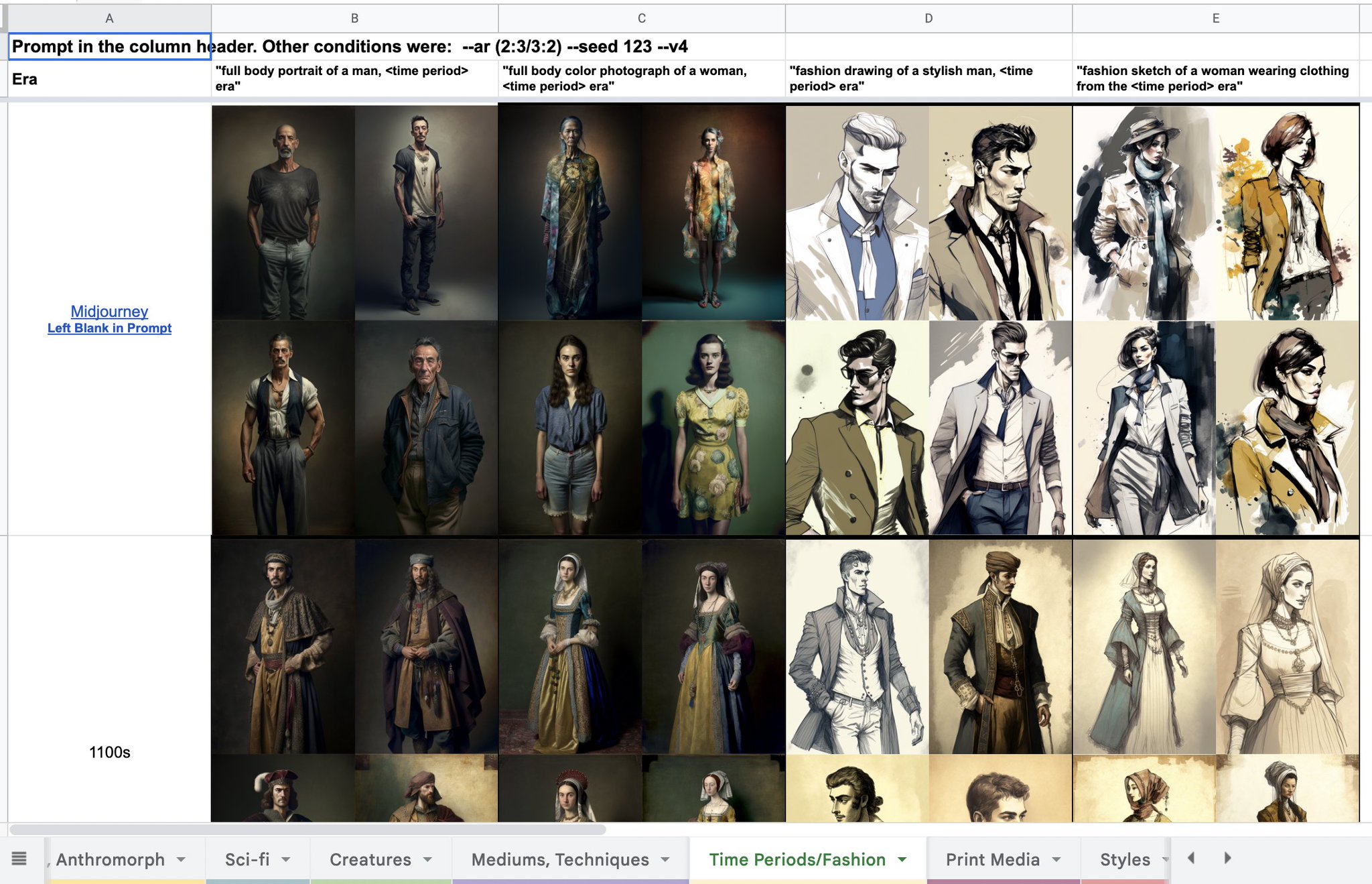This screenshot has height=884, width=1372.
Task: Switch to the Print Media sheet tab
Action: click(x=992, y=859)
